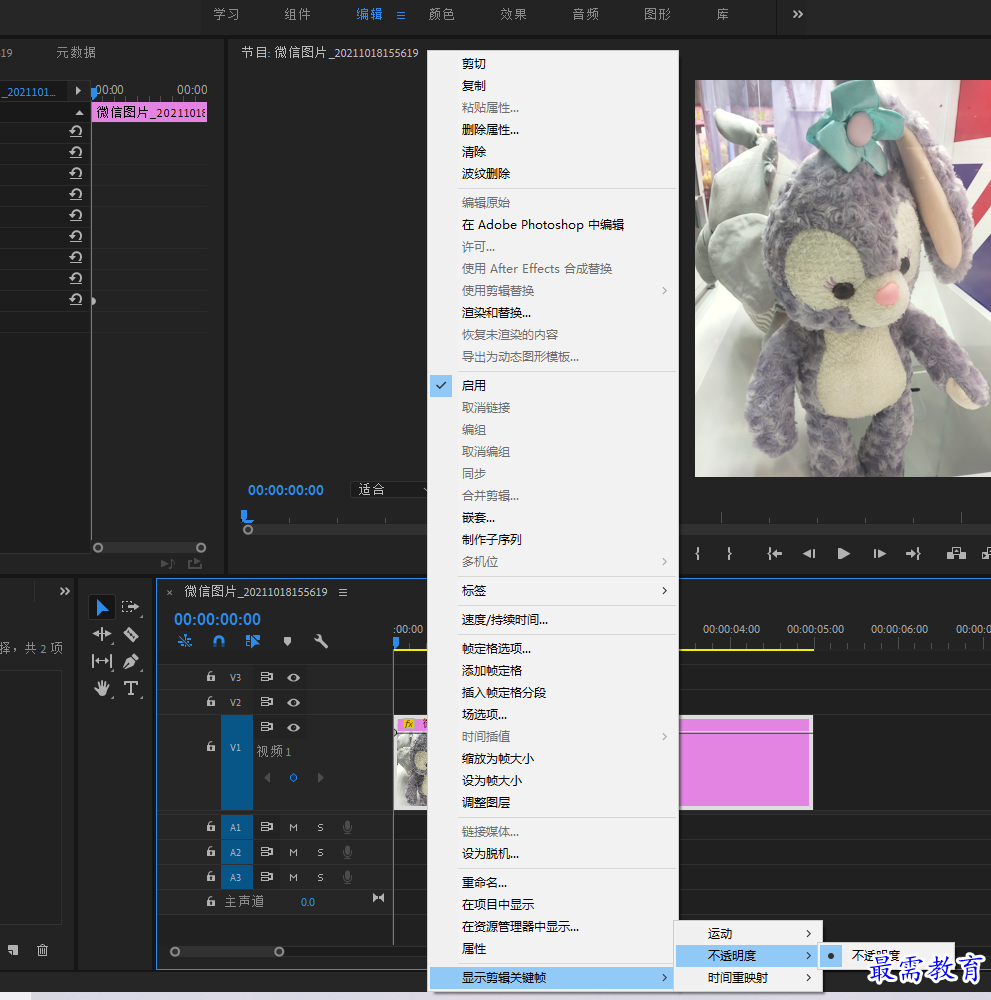Click program monitor playhead marker
The height and width of the screenshot is (1000, 991).
pyautogui.click(x=245, y=515)
